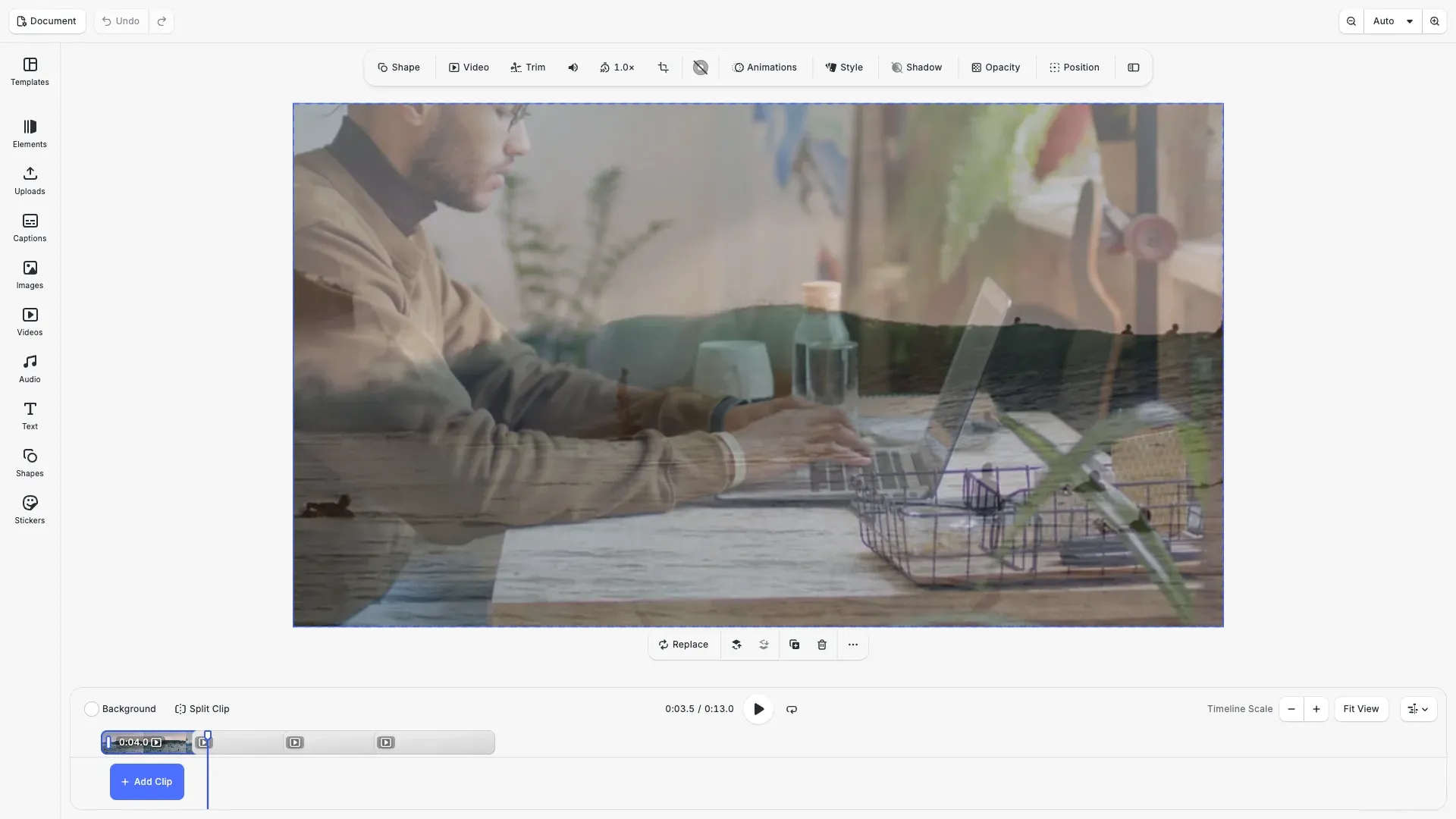The image size is (1456, 819).
Task: Select the first 0:04.0 timeline clip
Action: coord(147,742)
